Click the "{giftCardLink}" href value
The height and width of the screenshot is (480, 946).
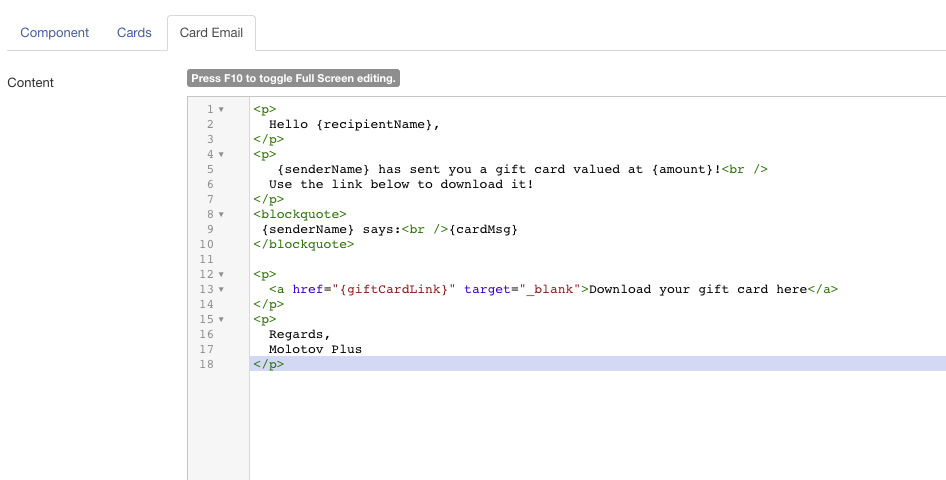(x=396, y=290)
